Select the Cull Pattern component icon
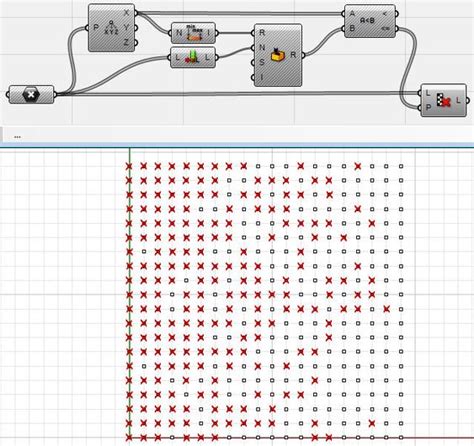The height and width of the screenshot is (446, 474). coord(444,100)
